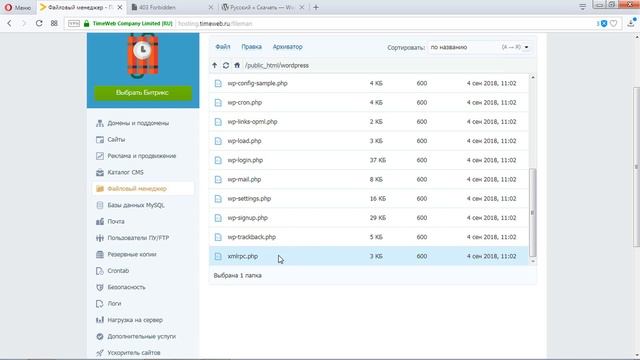Click file icon of wp-links-opml.php
The width and height of the screenshot is (640, 360).
click(x=218, y=122)
